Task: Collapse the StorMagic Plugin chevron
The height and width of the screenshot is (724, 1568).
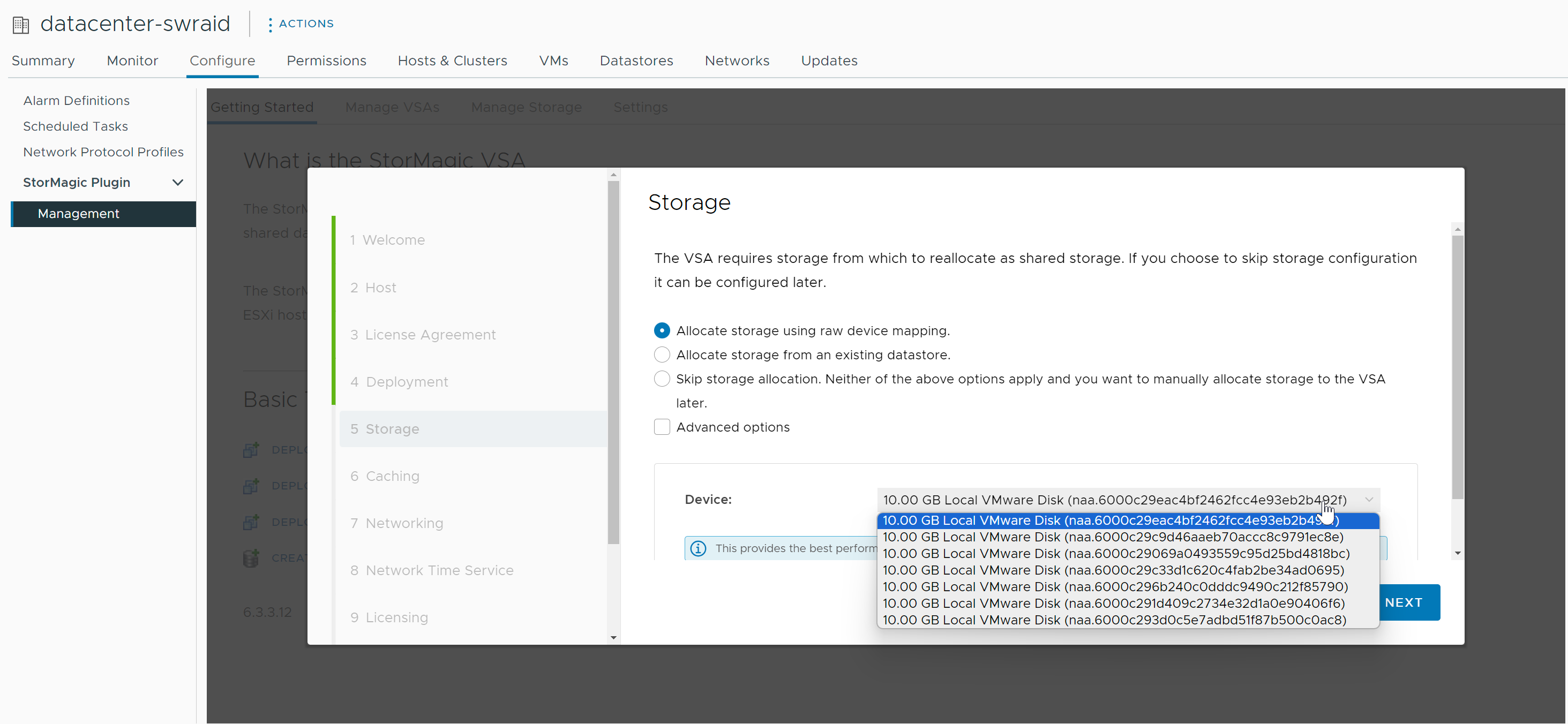Action: [x=178, y=183]
